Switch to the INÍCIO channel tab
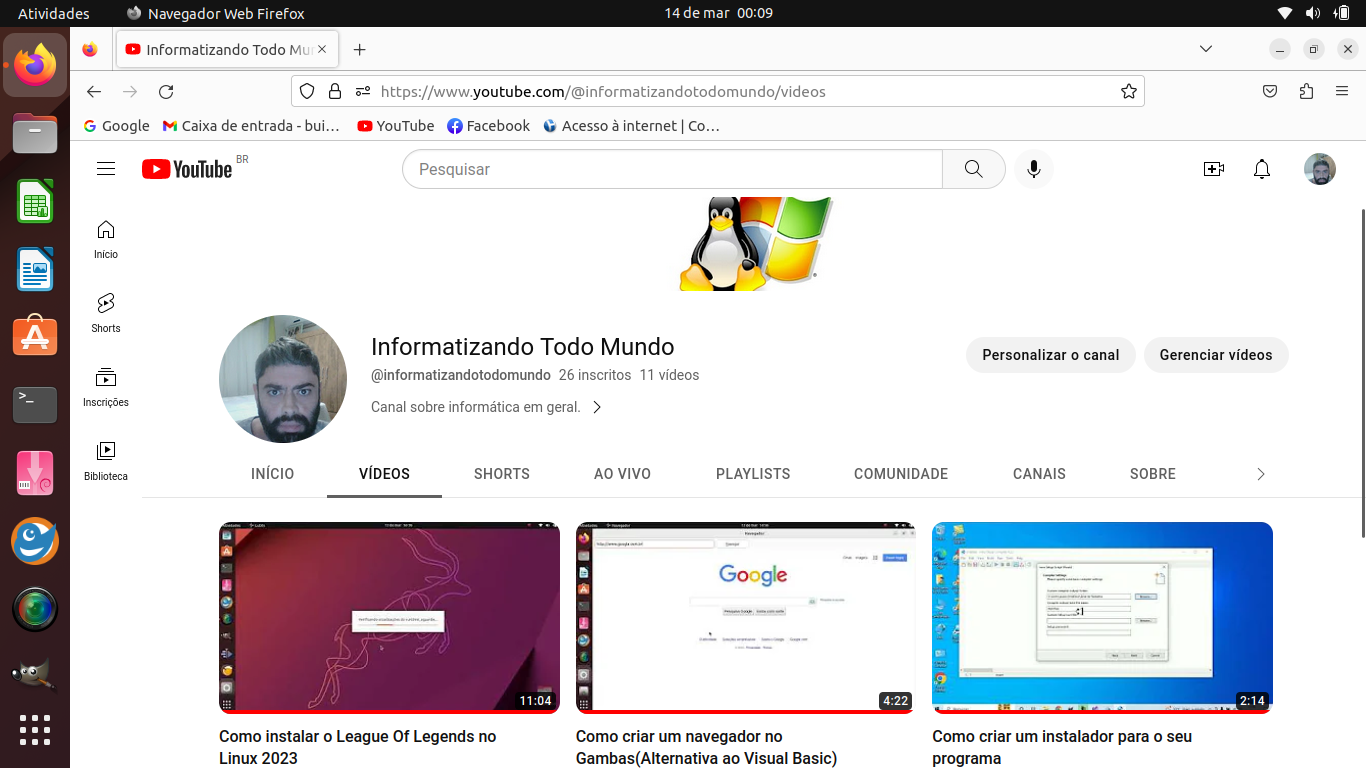1366x768 pixels. (x=273, y=474)
